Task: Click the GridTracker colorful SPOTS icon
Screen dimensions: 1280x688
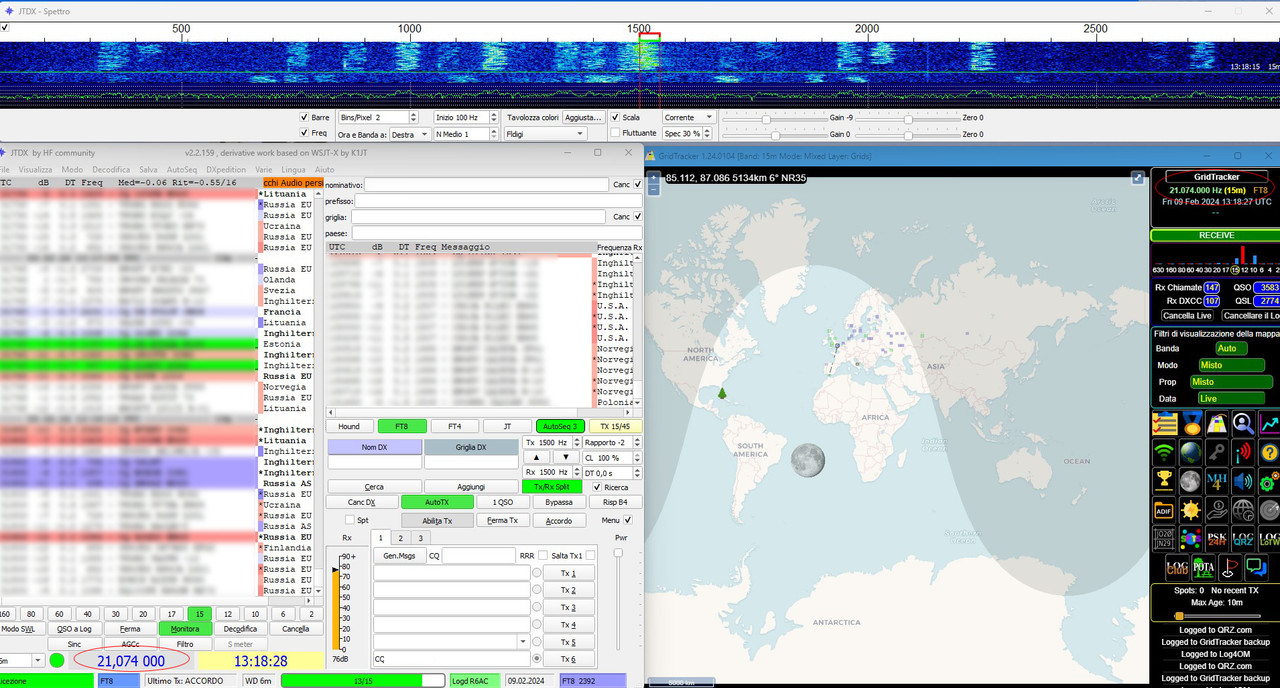Action: pos(1190,540)
